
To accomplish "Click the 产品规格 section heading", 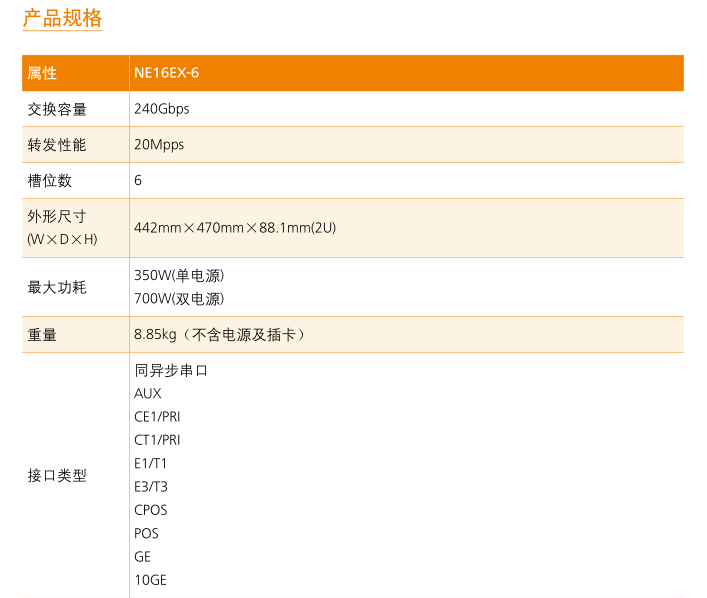I will point(62,18).
